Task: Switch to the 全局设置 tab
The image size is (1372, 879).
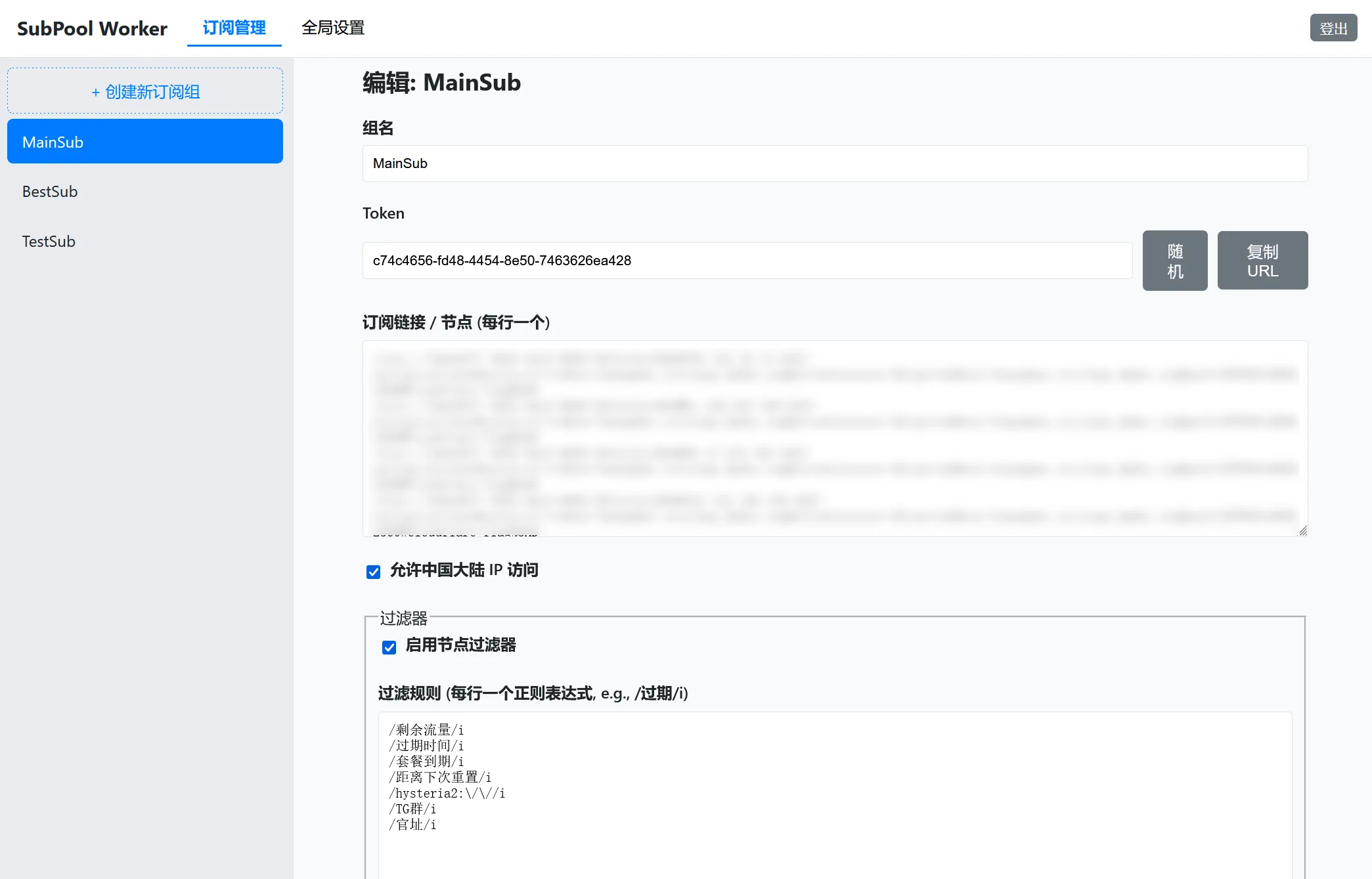Action: (x=333, y=28)
